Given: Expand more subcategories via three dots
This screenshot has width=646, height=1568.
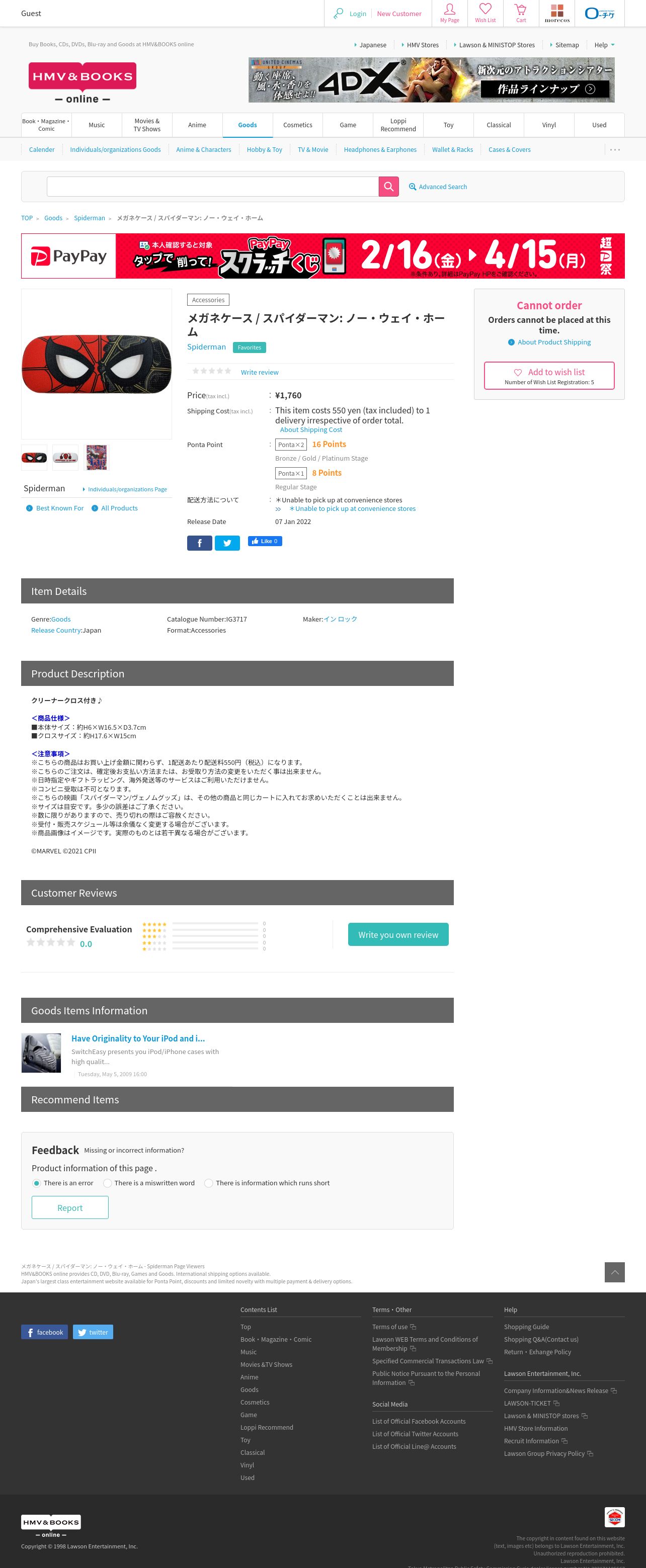Looking at the screenshot, I should tap(615, 150).
